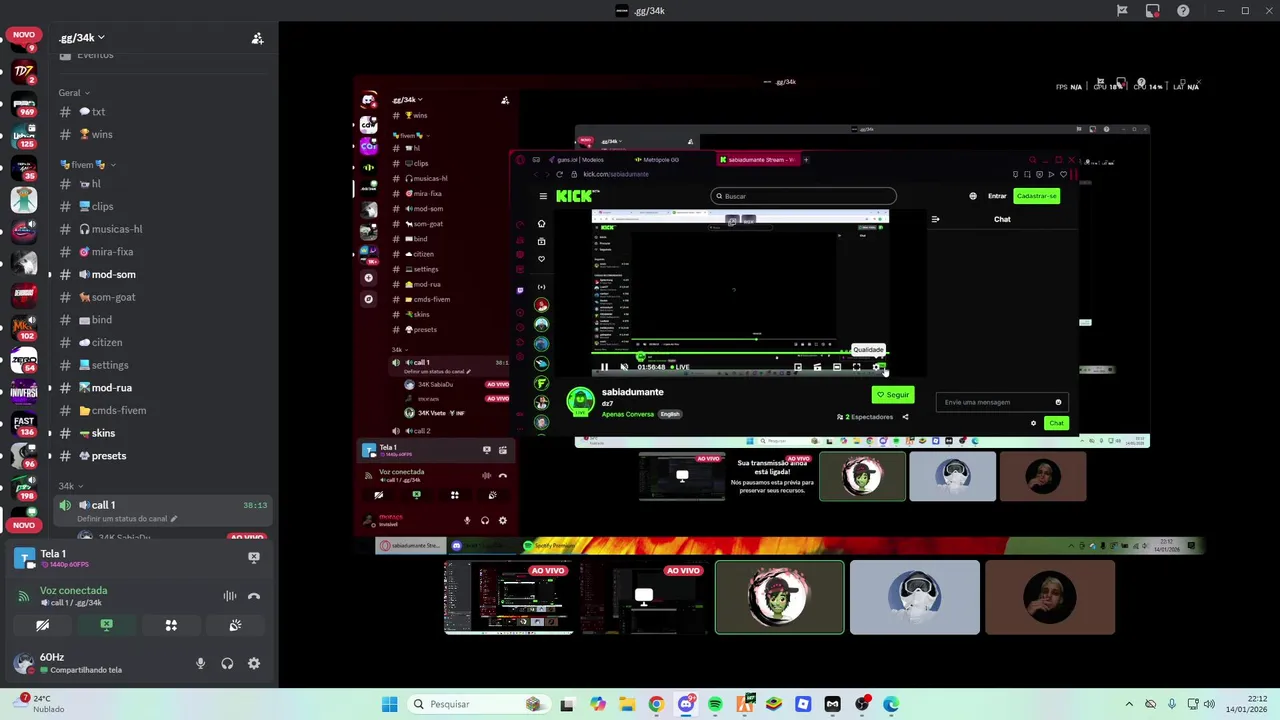
Task: Open the mod-som channel
Action: pyautogui.click(x=162, y=274)
